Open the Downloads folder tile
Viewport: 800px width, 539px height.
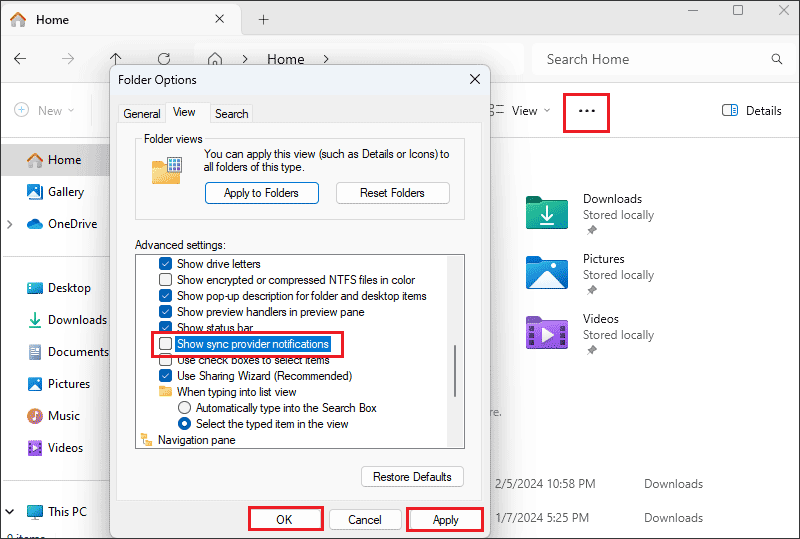[590, 213]
